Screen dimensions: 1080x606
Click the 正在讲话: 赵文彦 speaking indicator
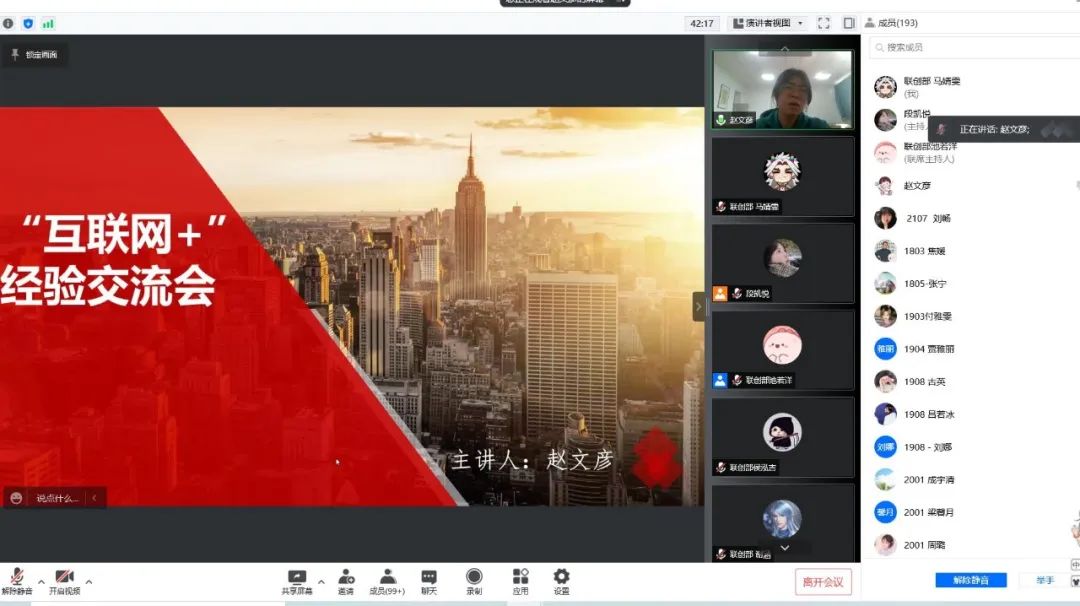click(x=1004, y=129)
